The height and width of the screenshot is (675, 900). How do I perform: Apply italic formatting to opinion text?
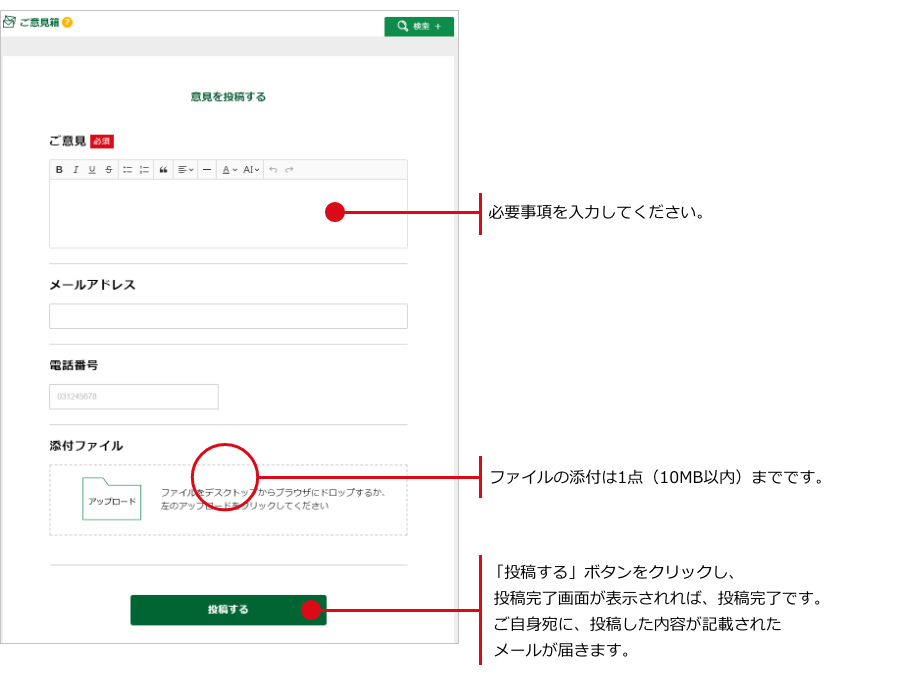(x=75, y=170)
